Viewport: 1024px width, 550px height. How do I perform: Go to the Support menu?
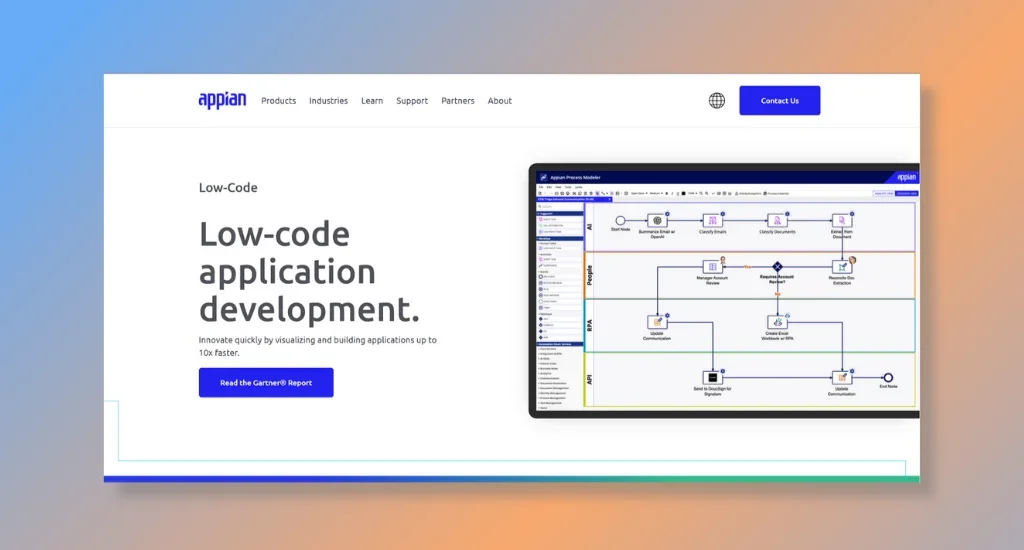pos(411,101)
